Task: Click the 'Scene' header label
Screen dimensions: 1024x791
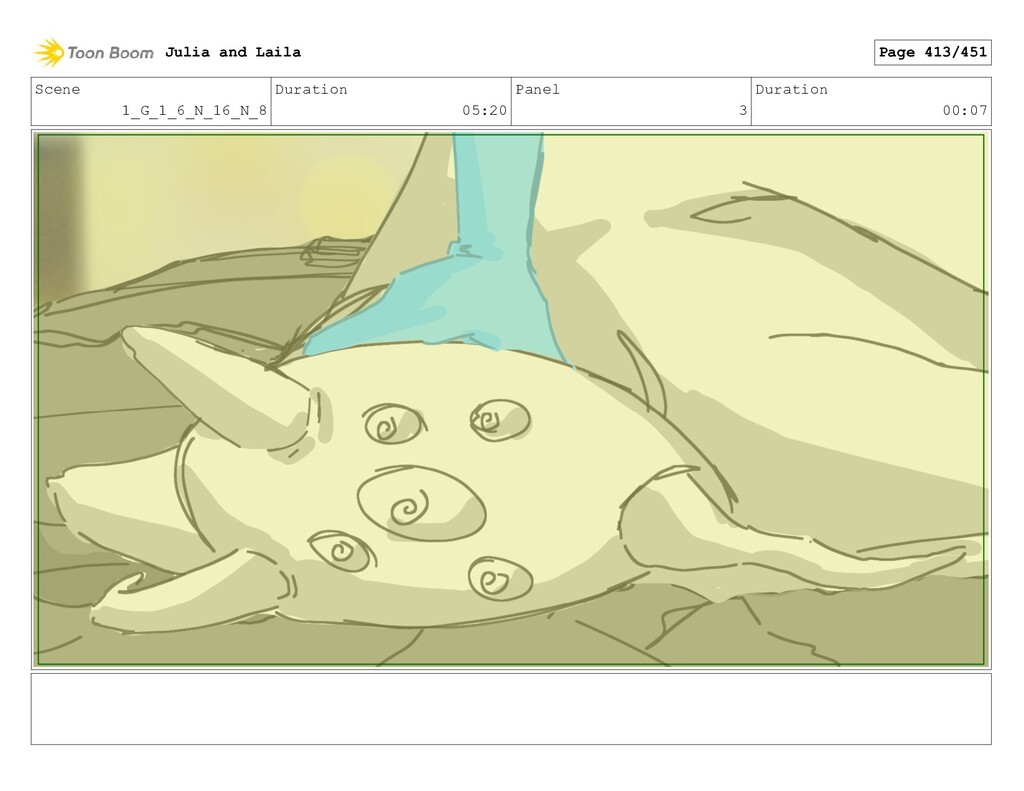Action: coord(57,89)
